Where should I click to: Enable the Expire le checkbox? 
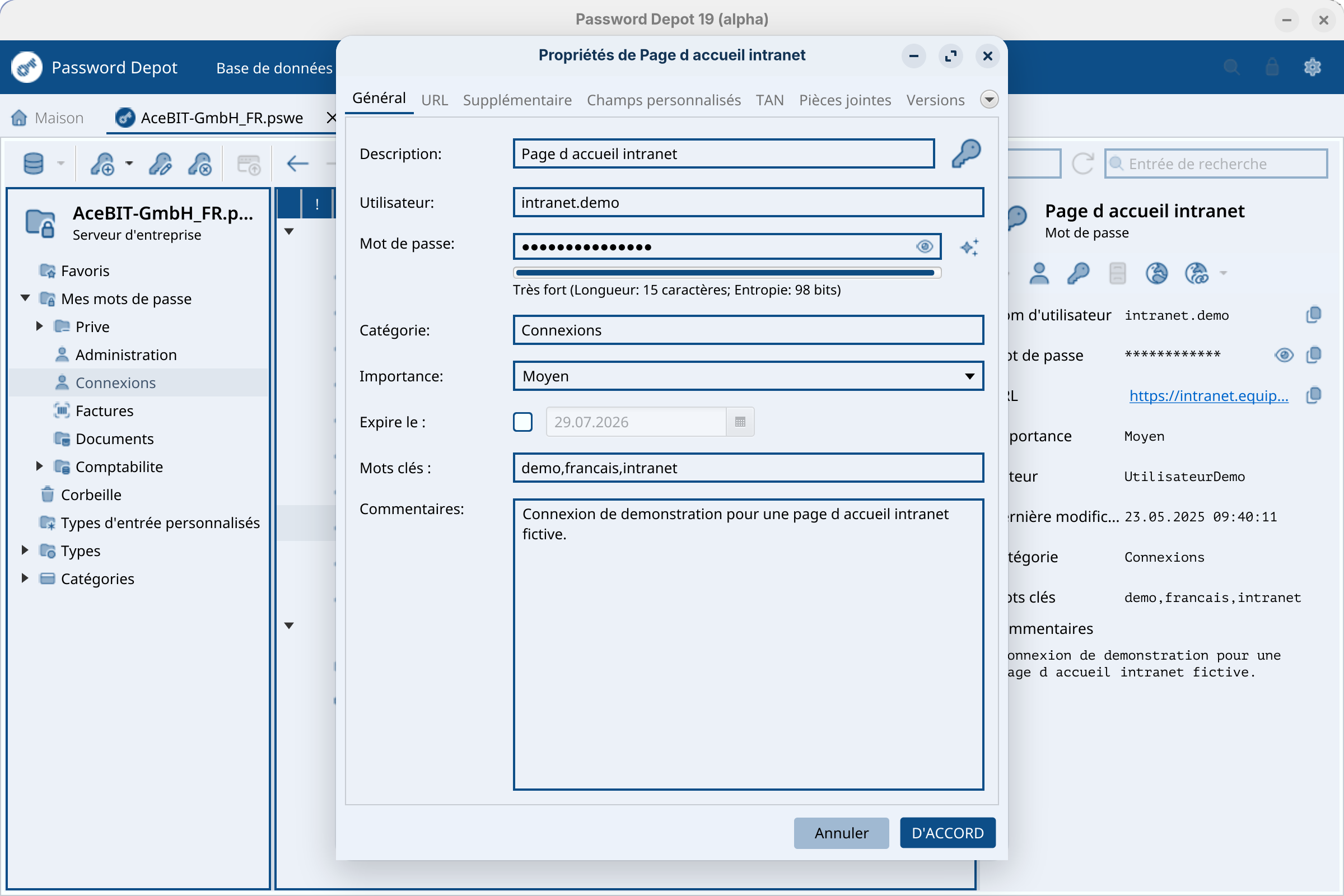(x=522, y=422)
